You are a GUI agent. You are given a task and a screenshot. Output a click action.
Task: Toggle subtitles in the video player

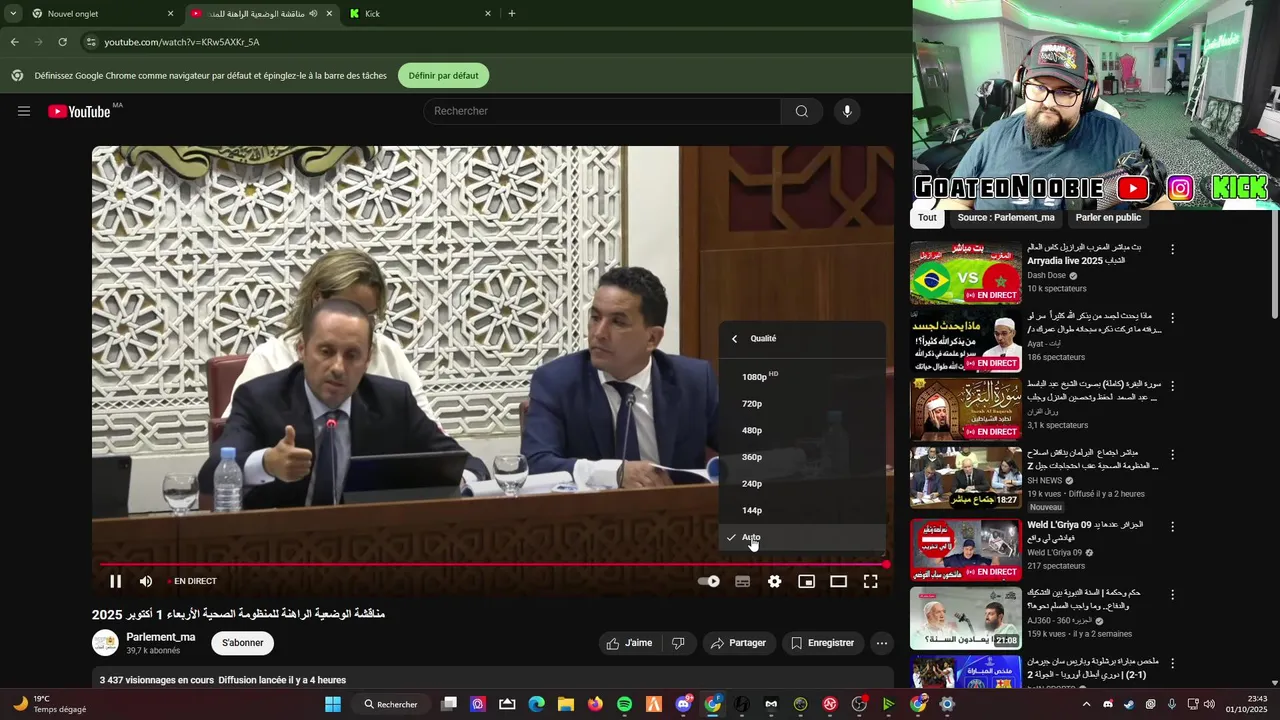(x=742, y=581)
